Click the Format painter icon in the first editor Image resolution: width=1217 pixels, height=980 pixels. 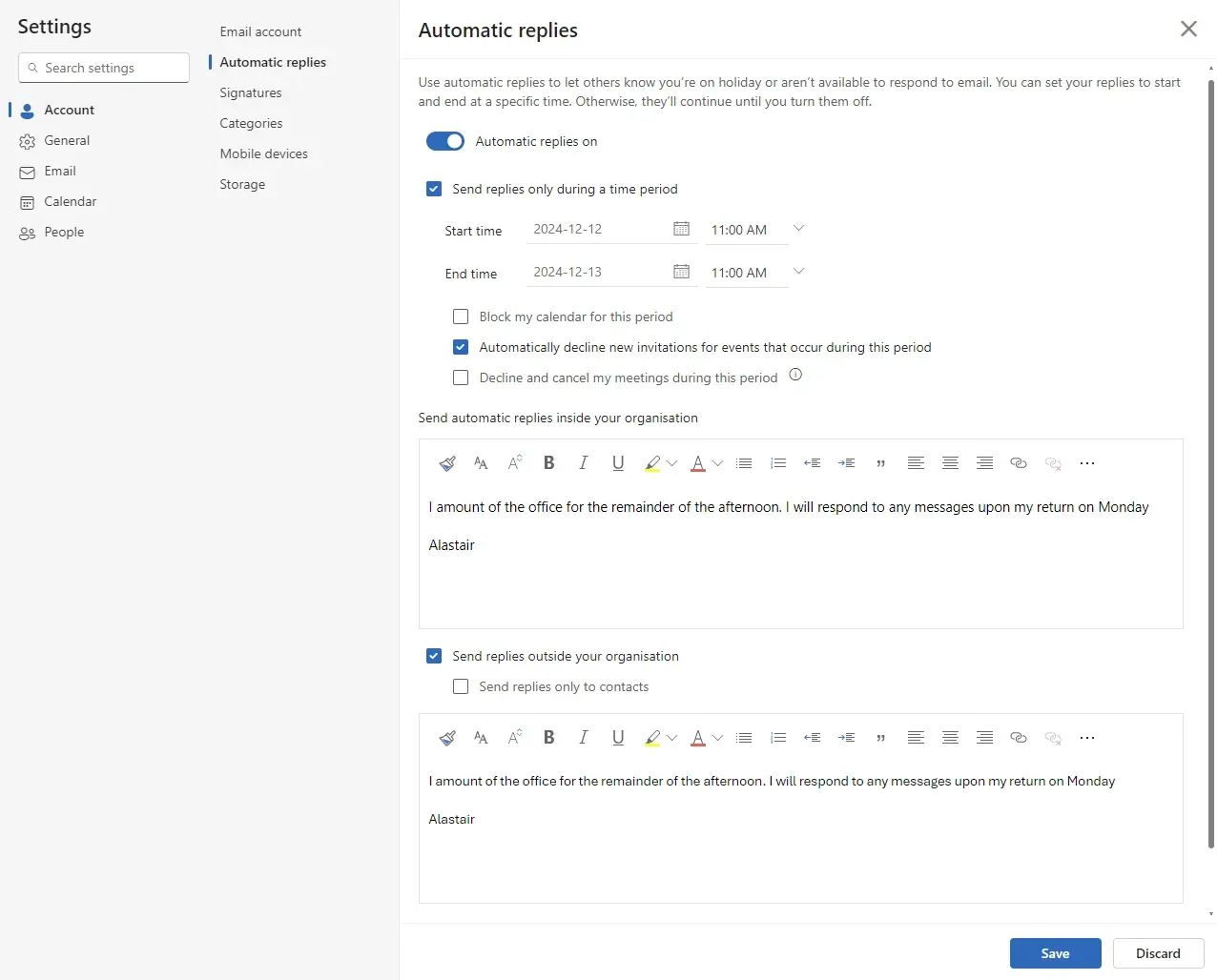coord(446,463)
